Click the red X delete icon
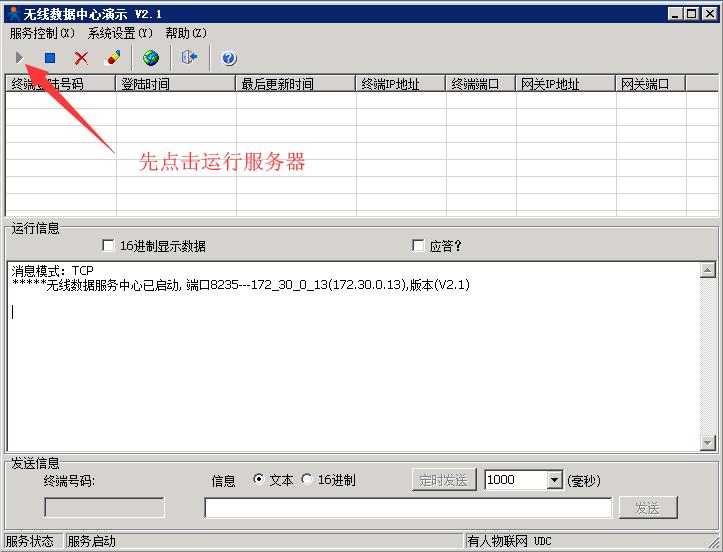 [81, 58]
